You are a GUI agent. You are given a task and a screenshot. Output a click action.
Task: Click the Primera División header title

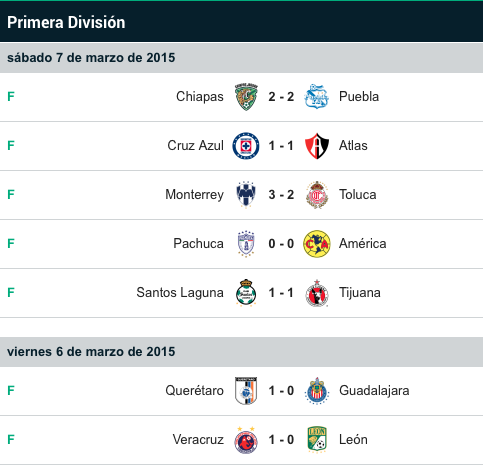66,22
